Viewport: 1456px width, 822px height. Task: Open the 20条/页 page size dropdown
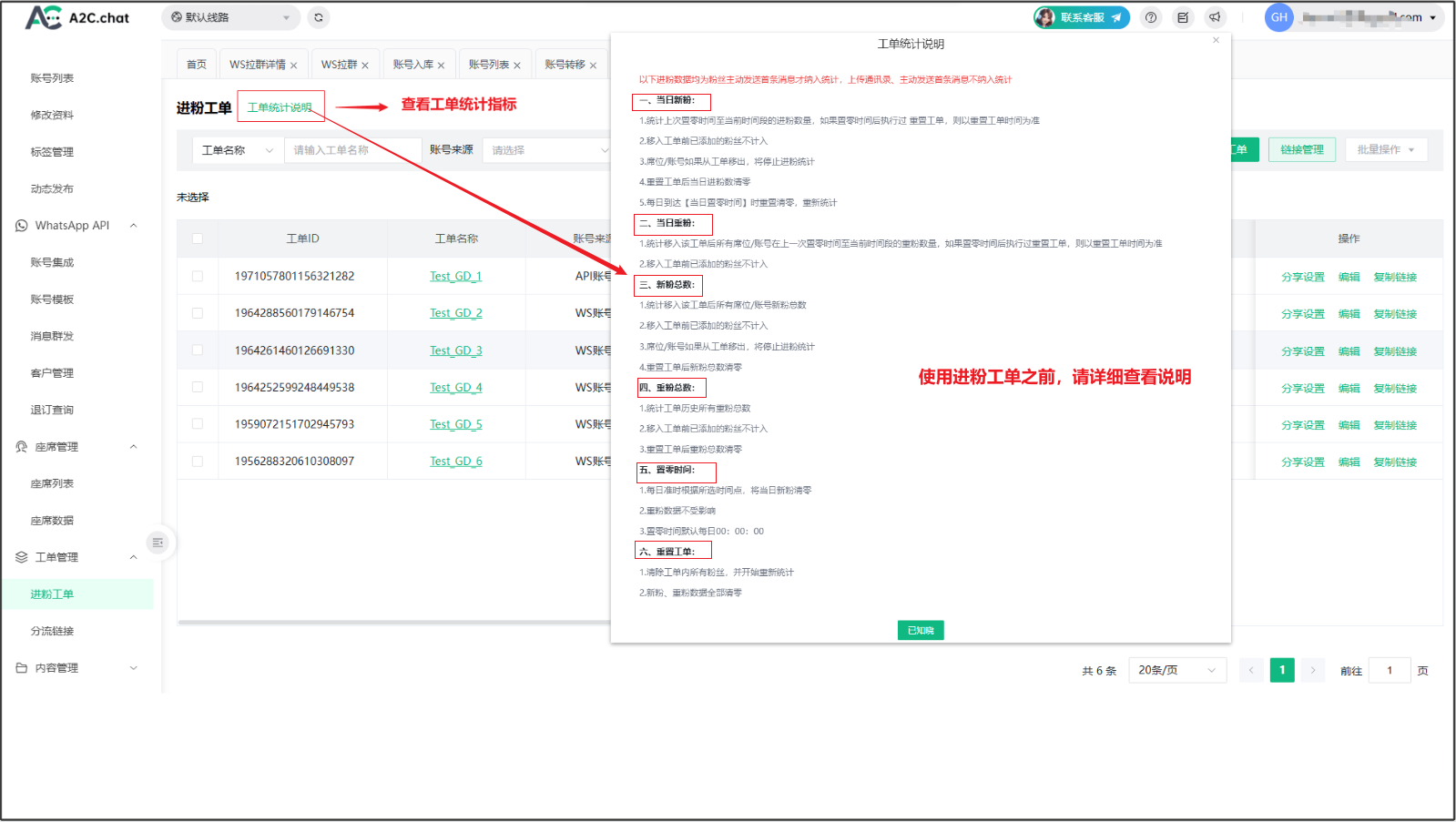coord(1176,670)
